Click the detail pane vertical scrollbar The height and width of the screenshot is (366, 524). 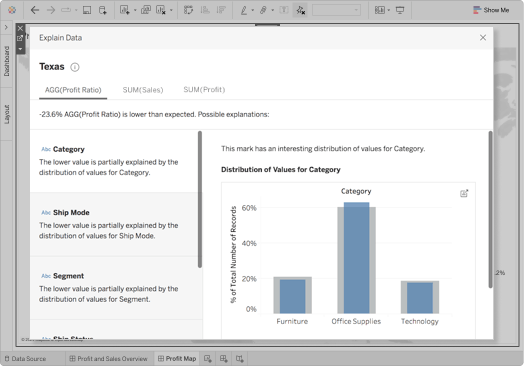pos(491,209)
